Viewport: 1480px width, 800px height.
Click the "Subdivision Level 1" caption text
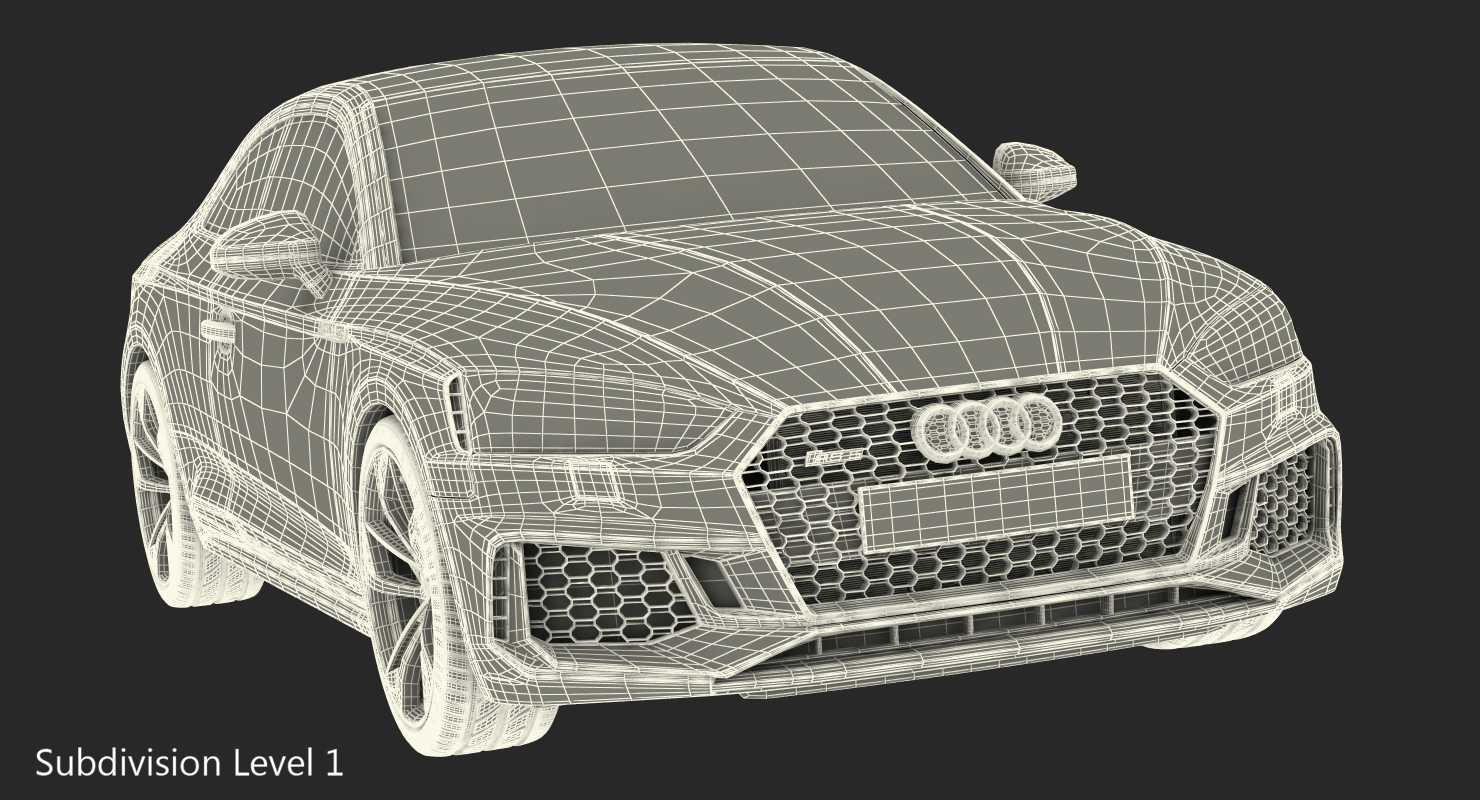click(x=190, y=764)
